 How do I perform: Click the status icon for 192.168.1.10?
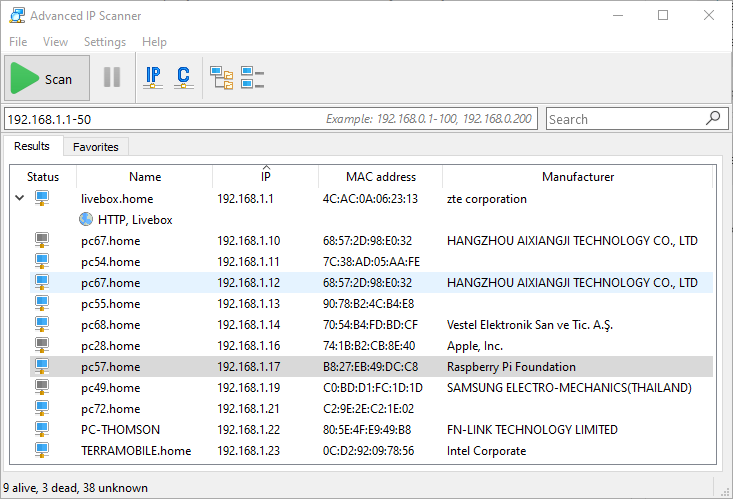click(x=42, y=240)
